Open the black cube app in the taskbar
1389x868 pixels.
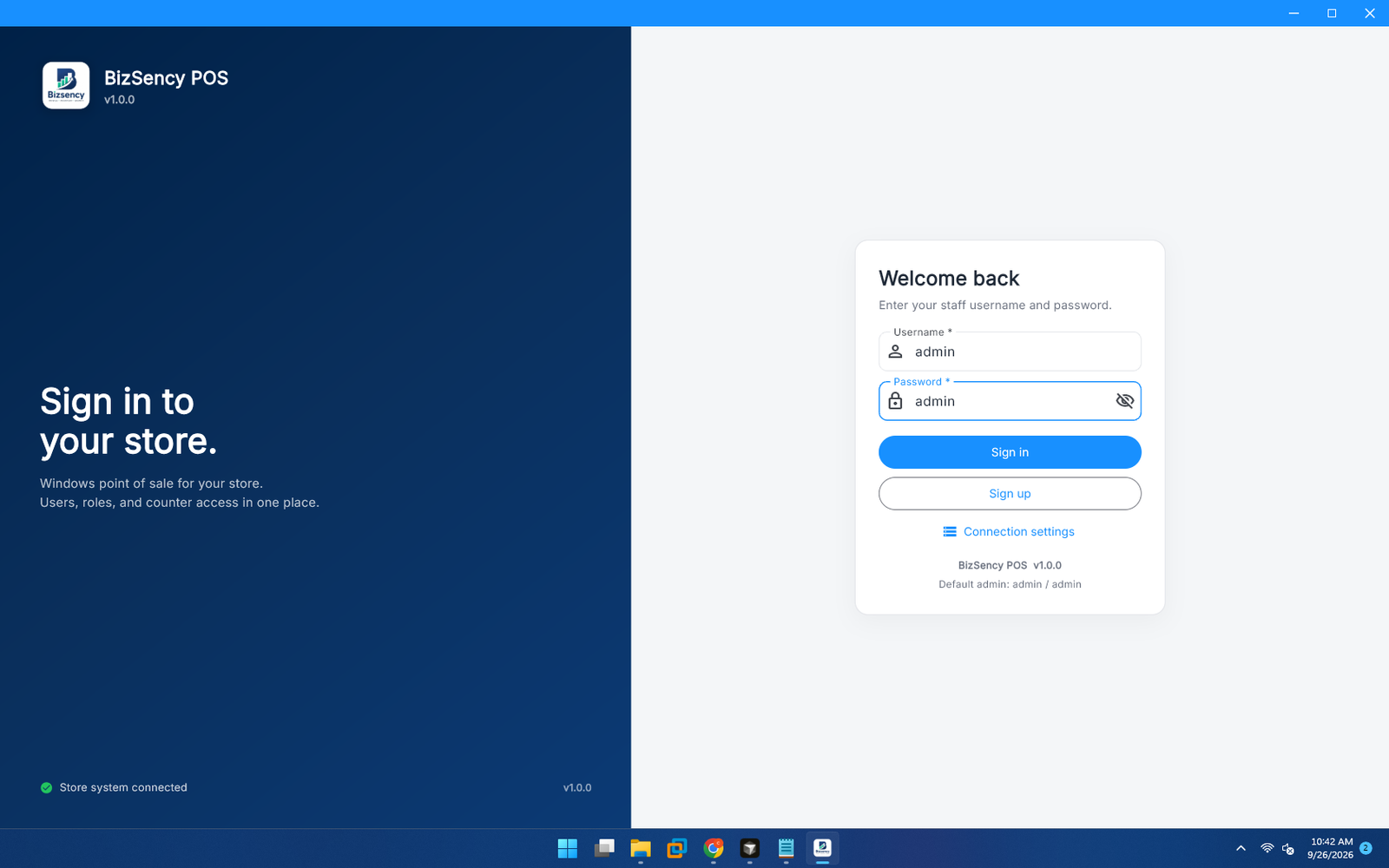point(750,848)
